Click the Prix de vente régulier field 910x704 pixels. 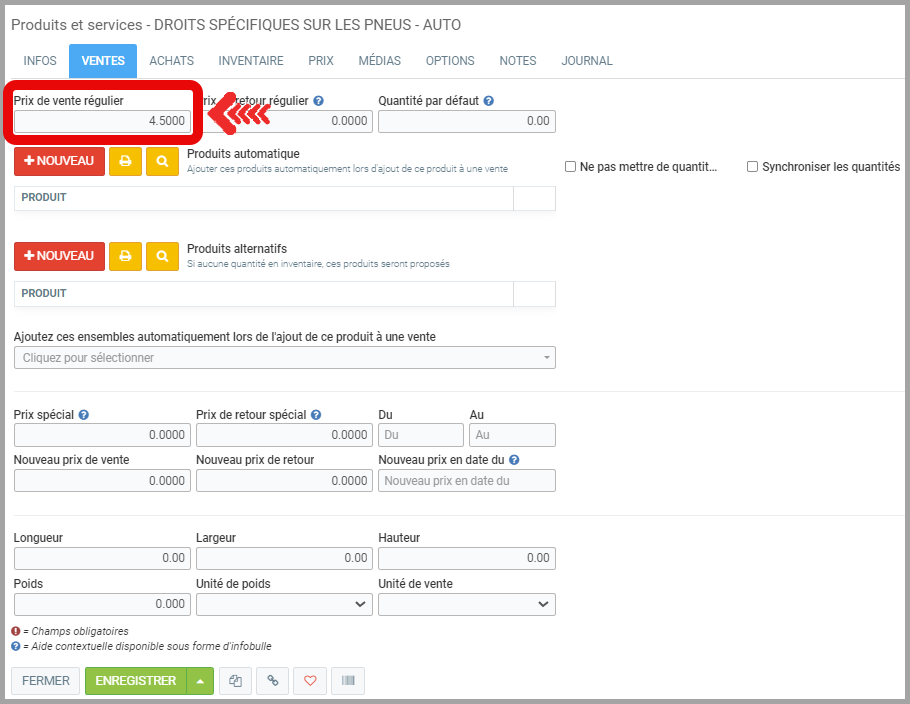click(102, 121)
